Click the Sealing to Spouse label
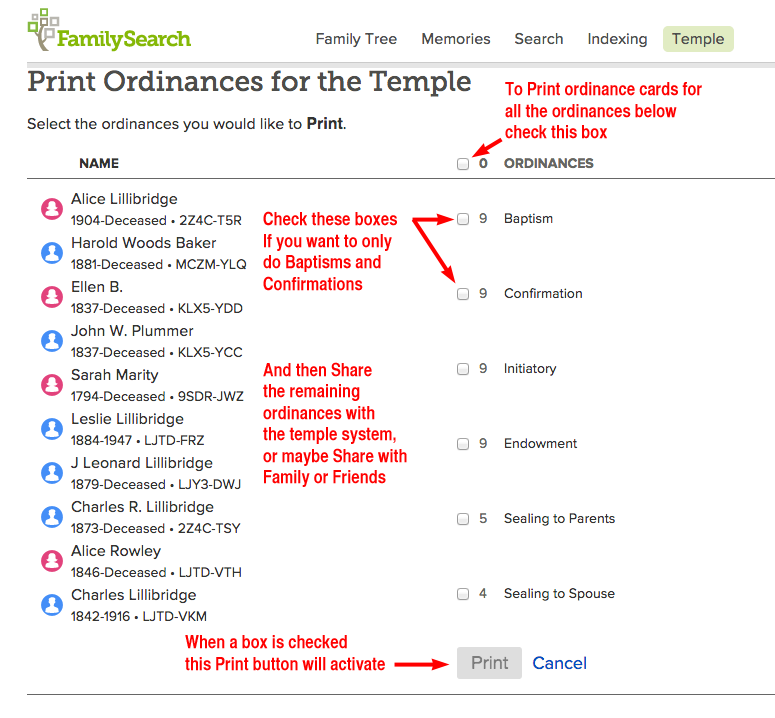Screen dimensions: 775x718 tap(560, 594)
